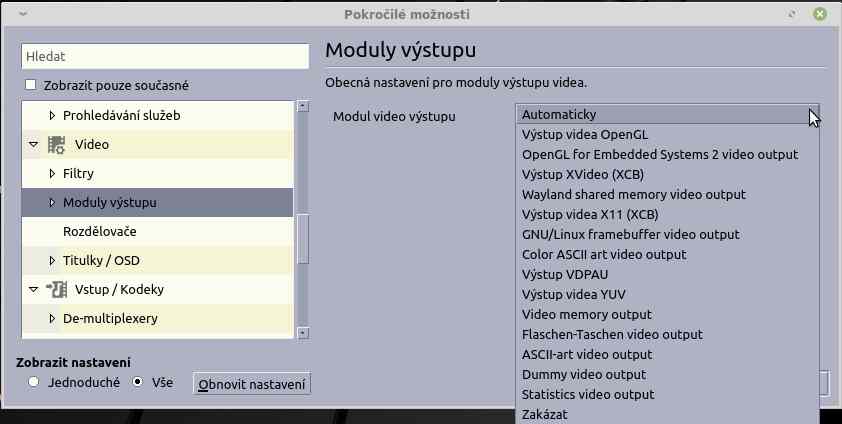Select the Vše radio button
The width and height of the screenshot is (842, 424).
138,382
